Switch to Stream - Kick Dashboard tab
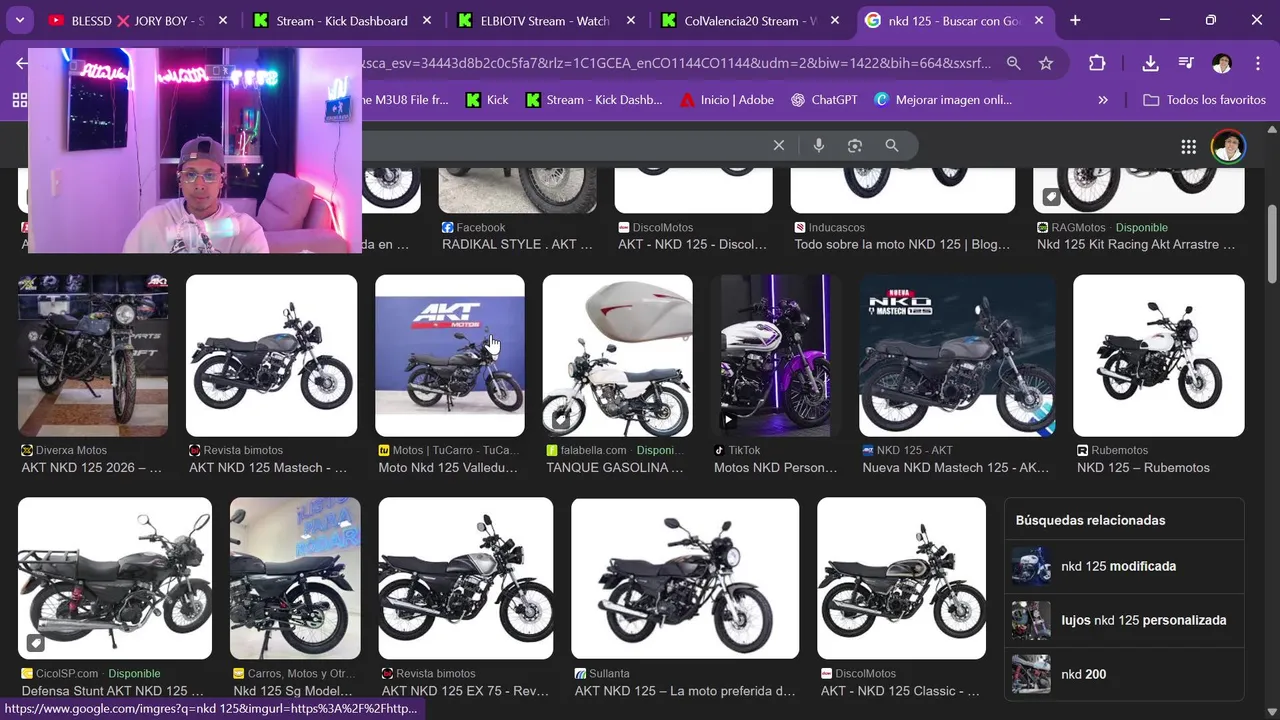Screen dimensions: 1280x720 [341, 20]
